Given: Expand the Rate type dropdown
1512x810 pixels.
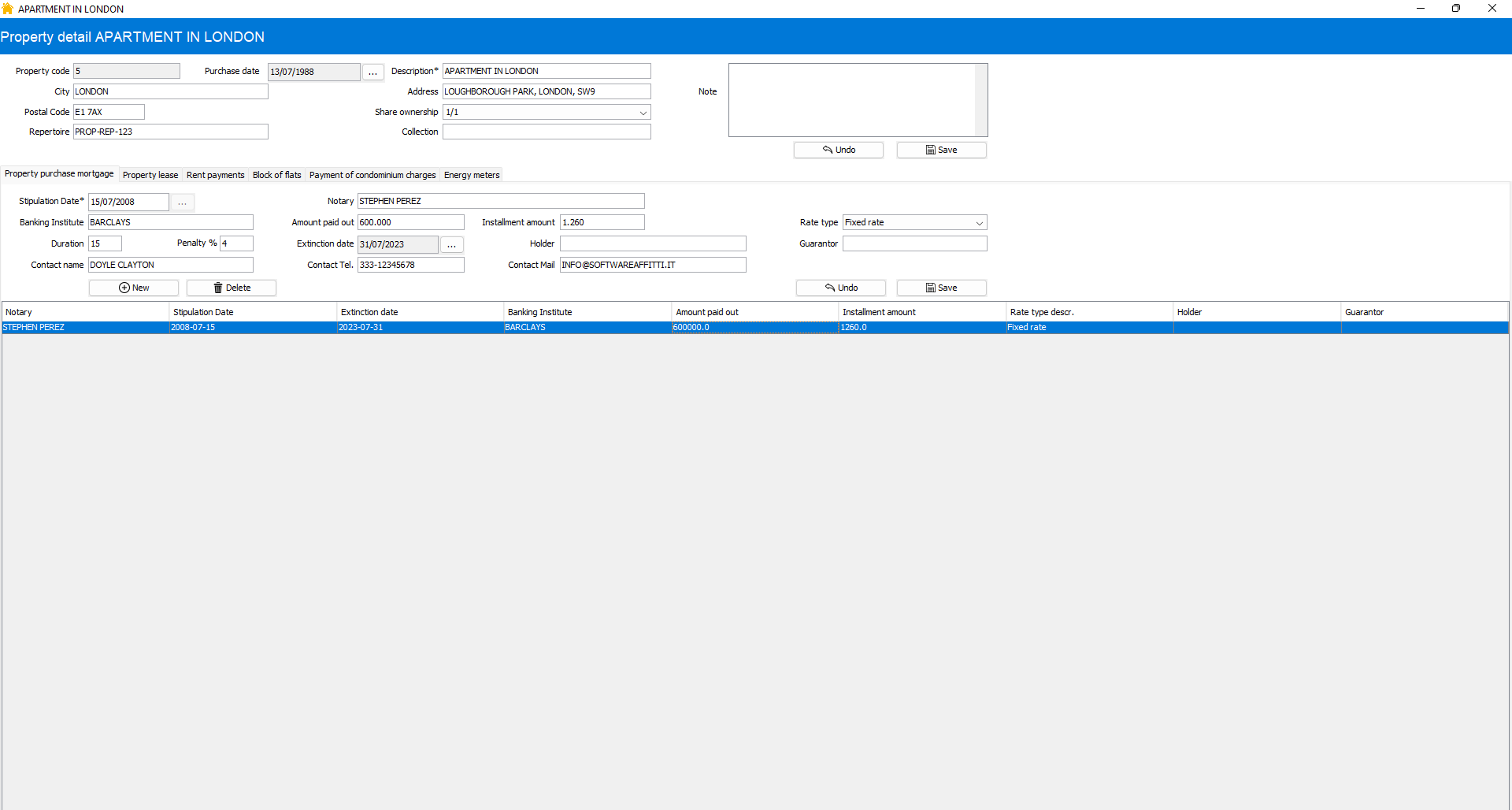Looking at the screenshot, I should pyautogui.click(x=979, y=223).
